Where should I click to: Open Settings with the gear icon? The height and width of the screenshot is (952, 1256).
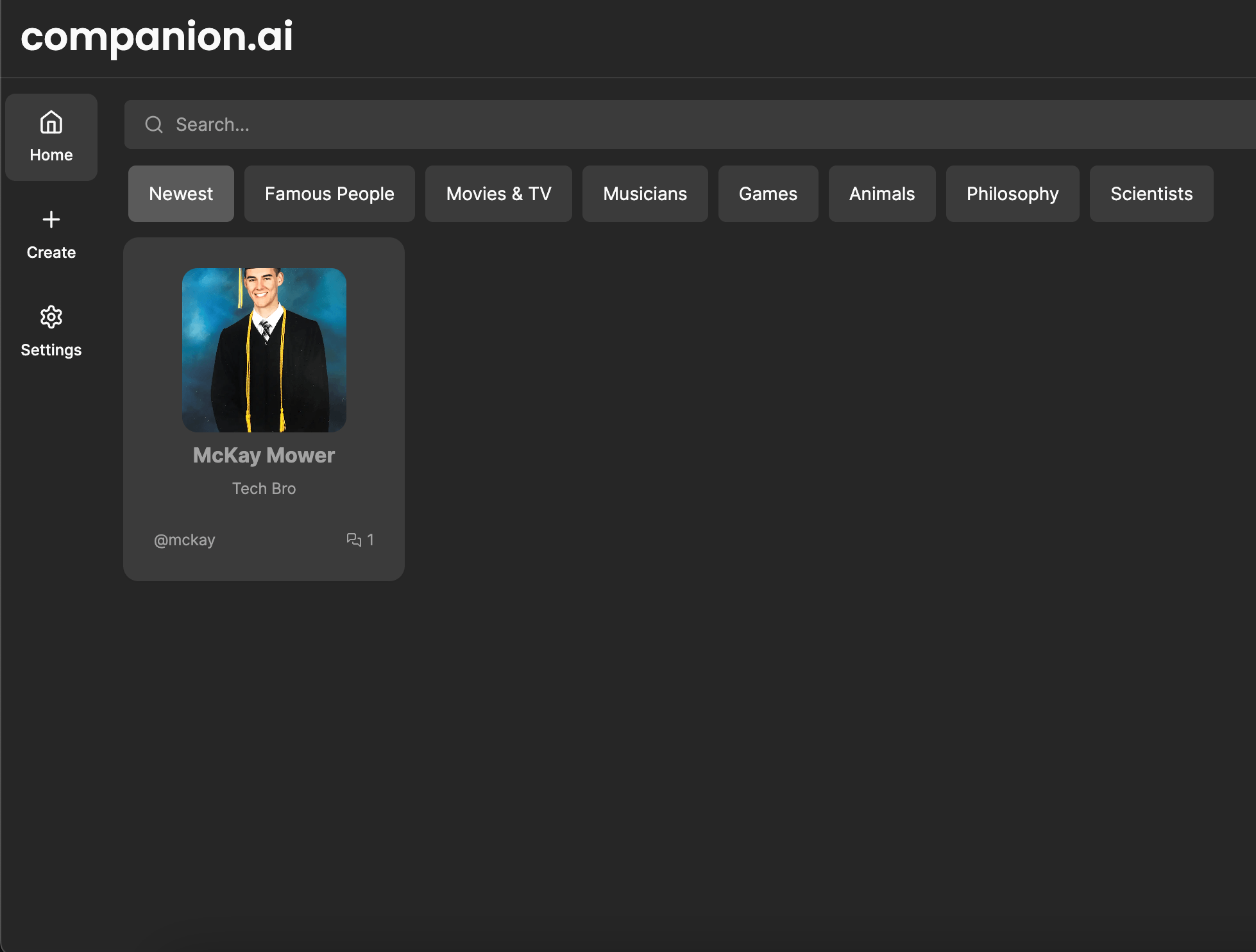(51, 317)
